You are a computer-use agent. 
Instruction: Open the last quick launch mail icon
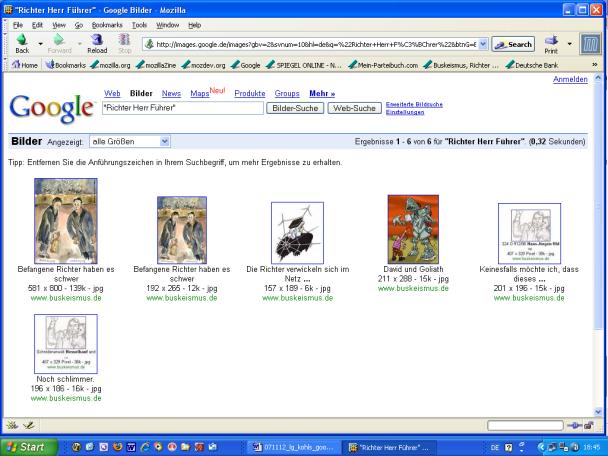[213, 447]
